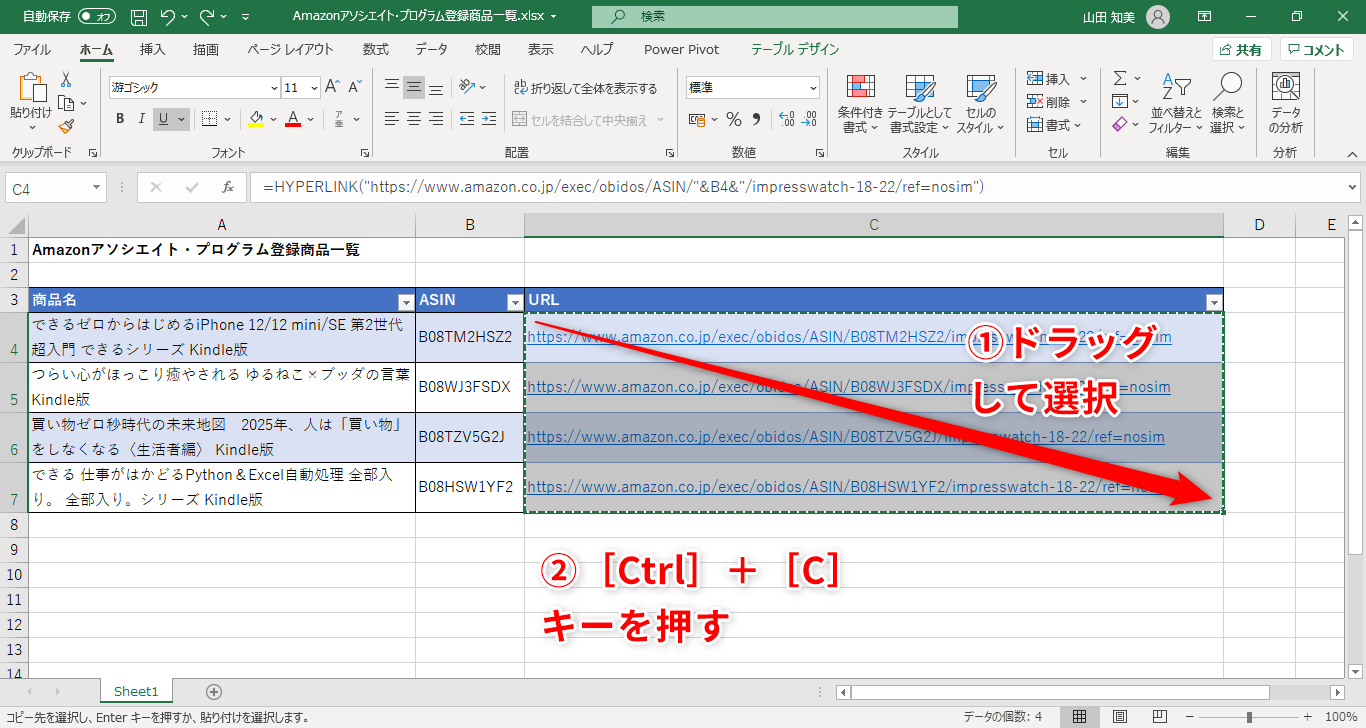
Task: Expand the formula bar
Action: pyautogui.click(x=1353, y=187)
